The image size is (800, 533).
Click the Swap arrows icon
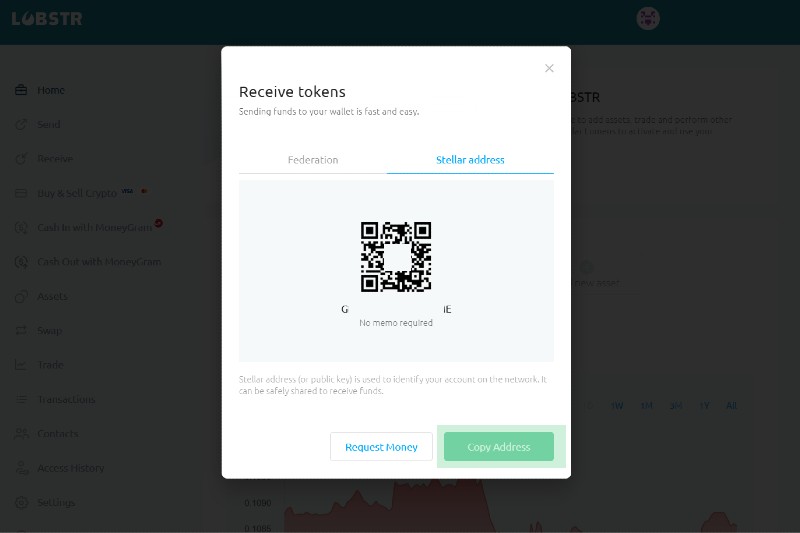tap(21, 331)
